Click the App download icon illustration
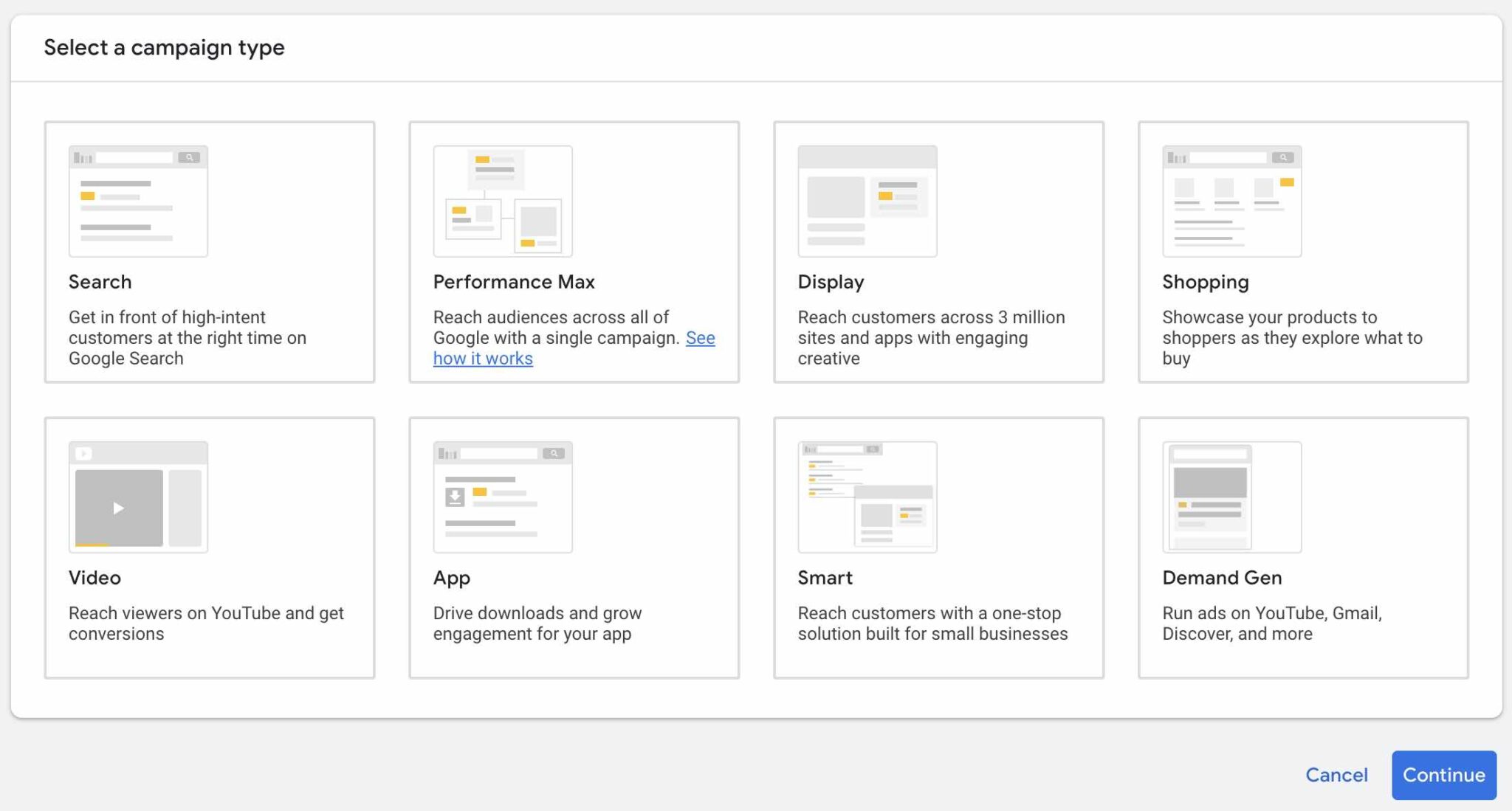 [x=503, y=496]
